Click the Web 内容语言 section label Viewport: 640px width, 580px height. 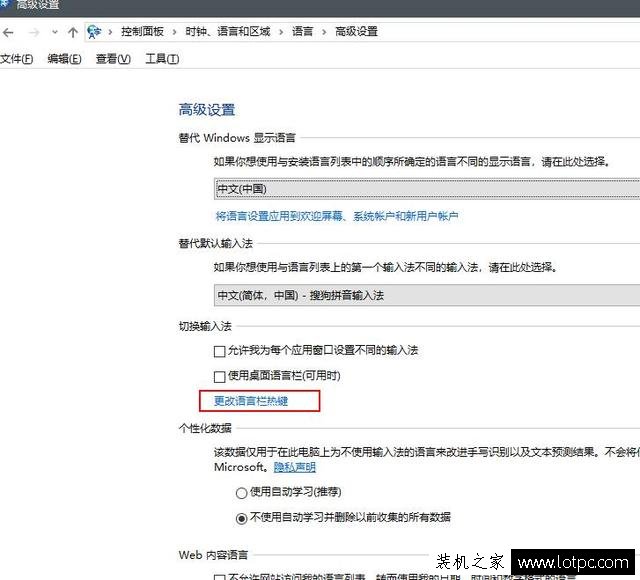[213, 555]
